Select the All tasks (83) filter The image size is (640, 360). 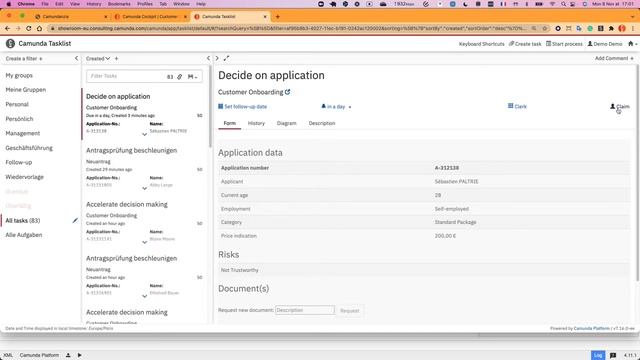tap(22, 220)
